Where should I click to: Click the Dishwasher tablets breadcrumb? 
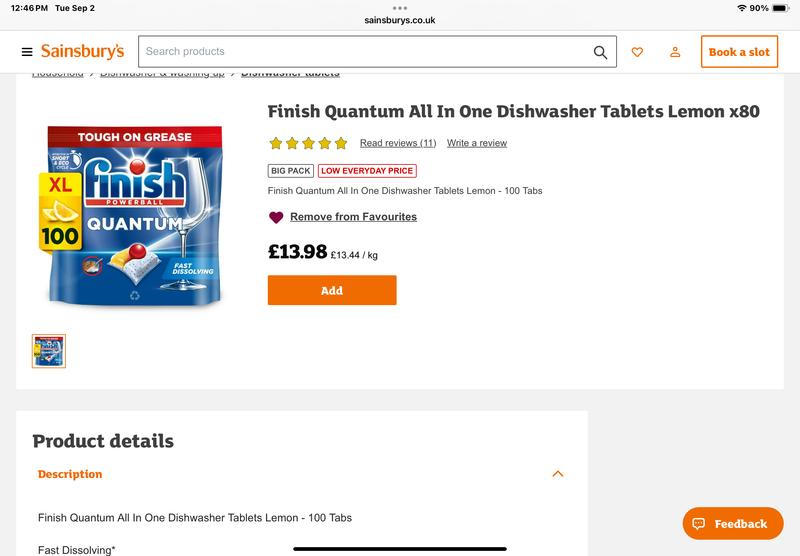[x=290, y=74]
